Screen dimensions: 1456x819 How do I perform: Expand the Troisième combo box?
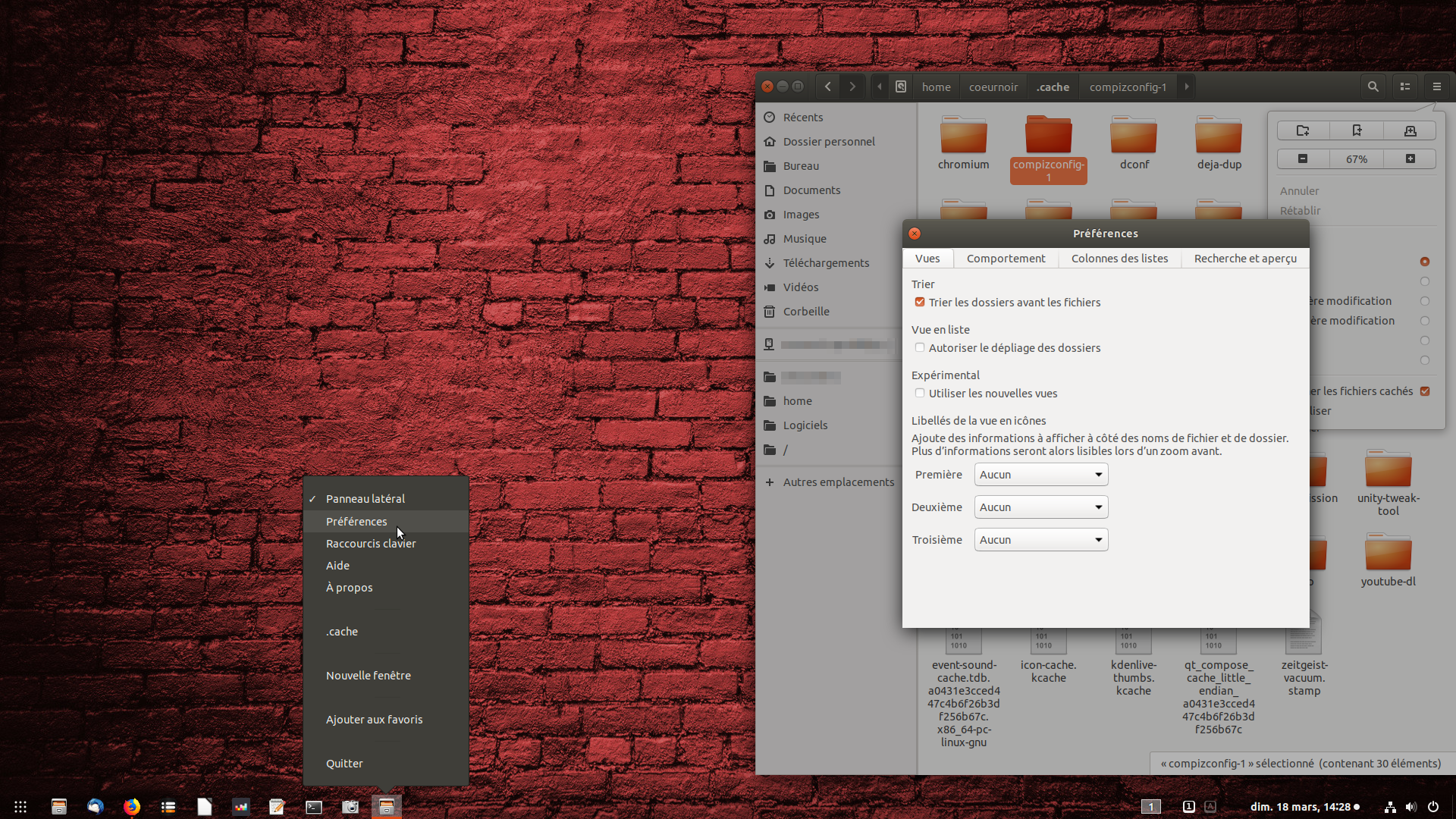(x=1040, y=540)
